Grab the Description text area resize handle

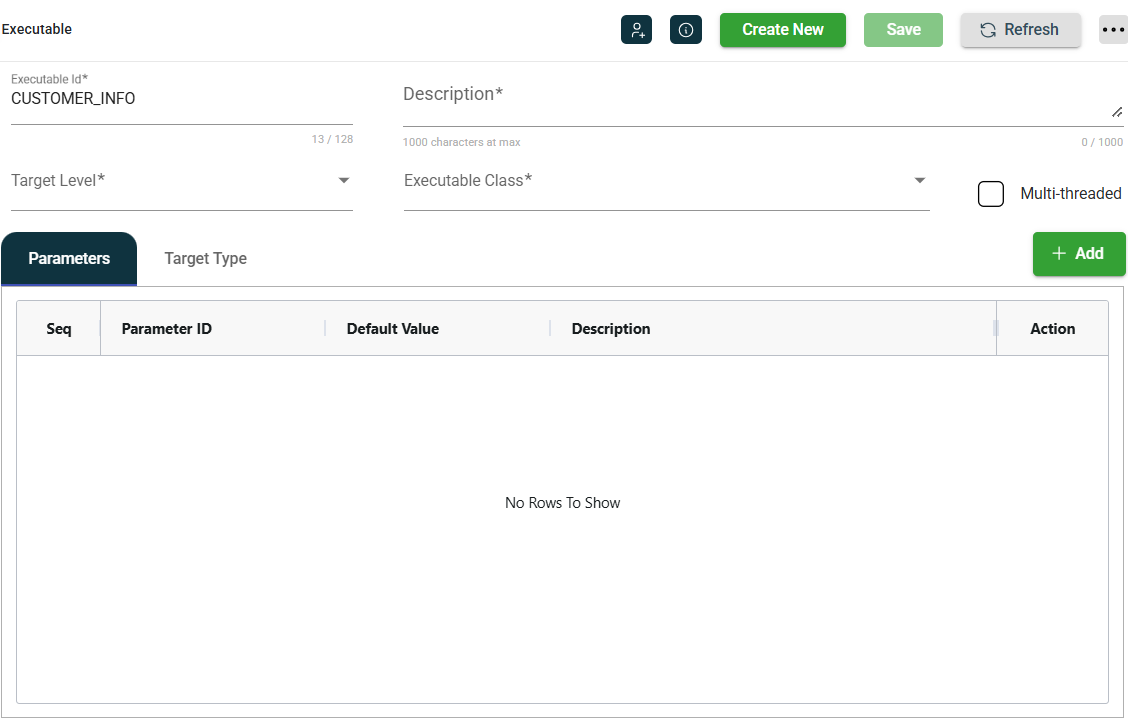[x=1117, y=112]
